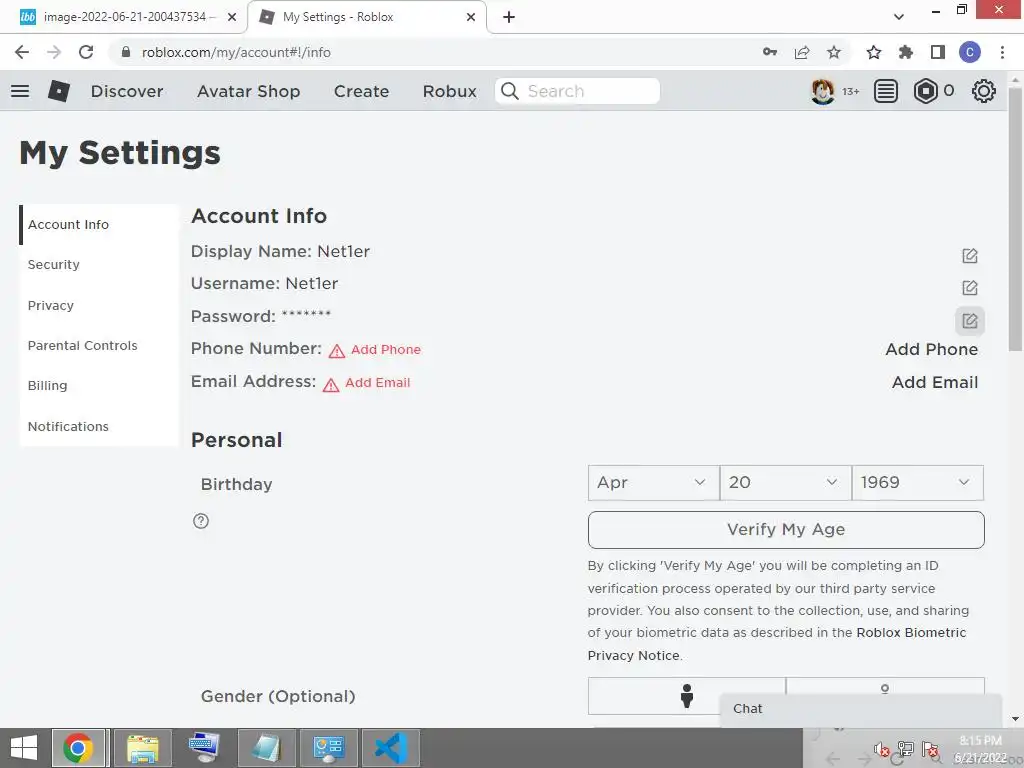Close the My Settings - Roblox tab

click(x=471, y=17)
